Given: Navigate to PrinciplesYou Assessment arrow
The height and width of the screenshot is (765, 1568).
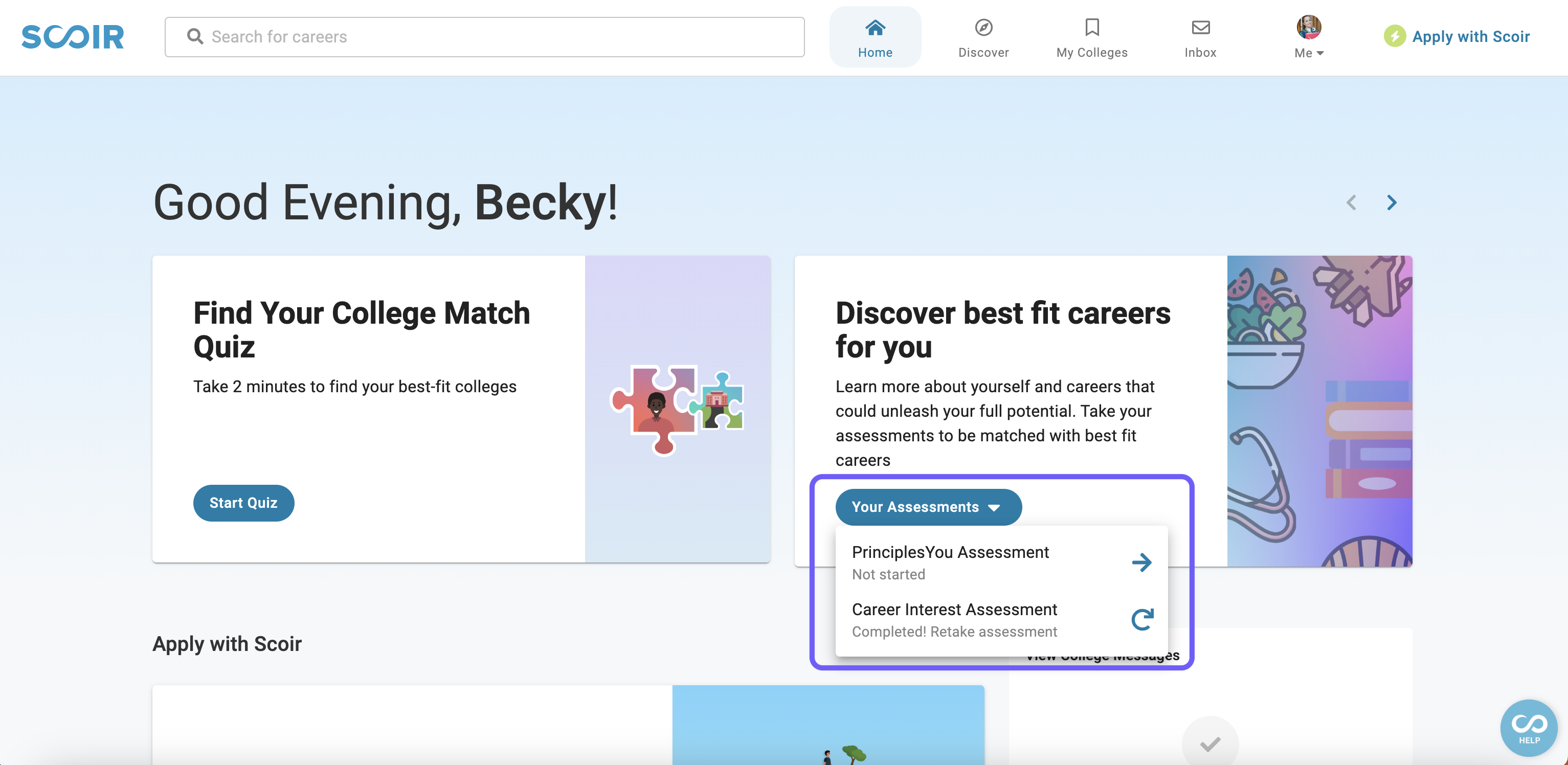Looking at the screenshot, I should [x=1142, y=562].
